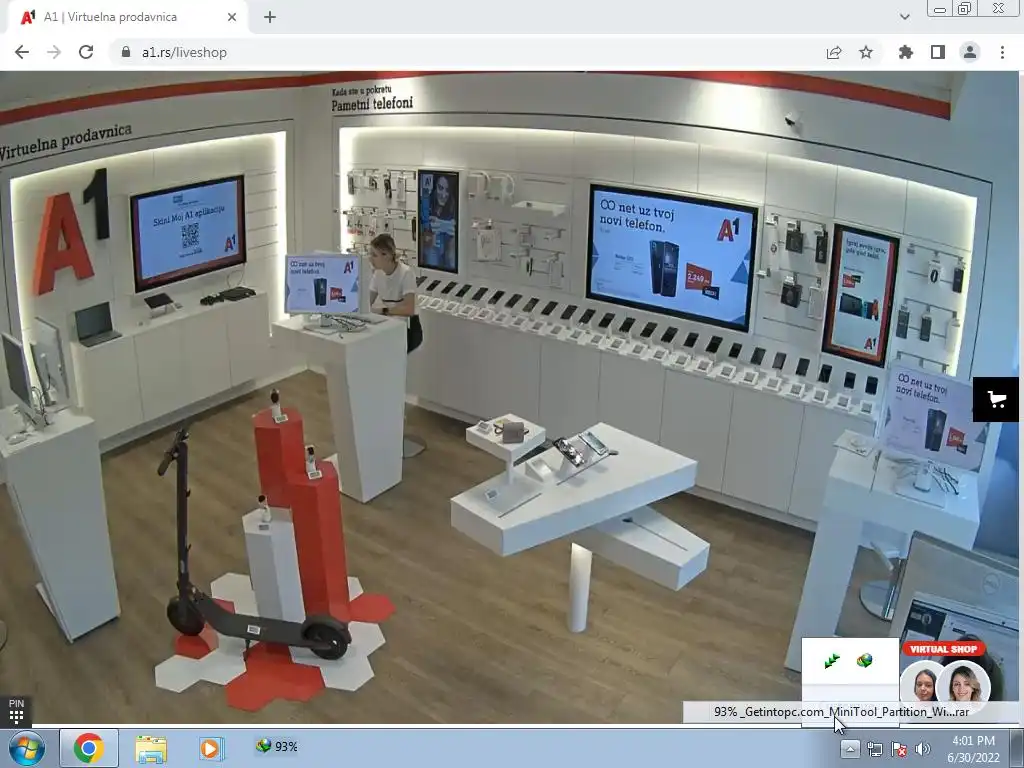This screenshot has height=768, width=1024.
Task: Open the Chrome extensions puzzle icon
Action: point(905,52)
